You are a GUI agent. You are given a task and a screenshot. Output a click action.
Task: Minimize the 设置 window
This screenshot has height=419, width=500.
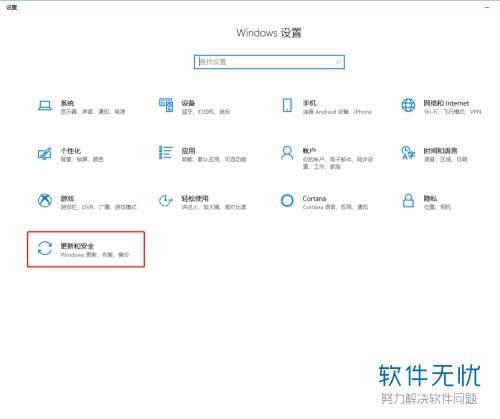pos(487,7)
